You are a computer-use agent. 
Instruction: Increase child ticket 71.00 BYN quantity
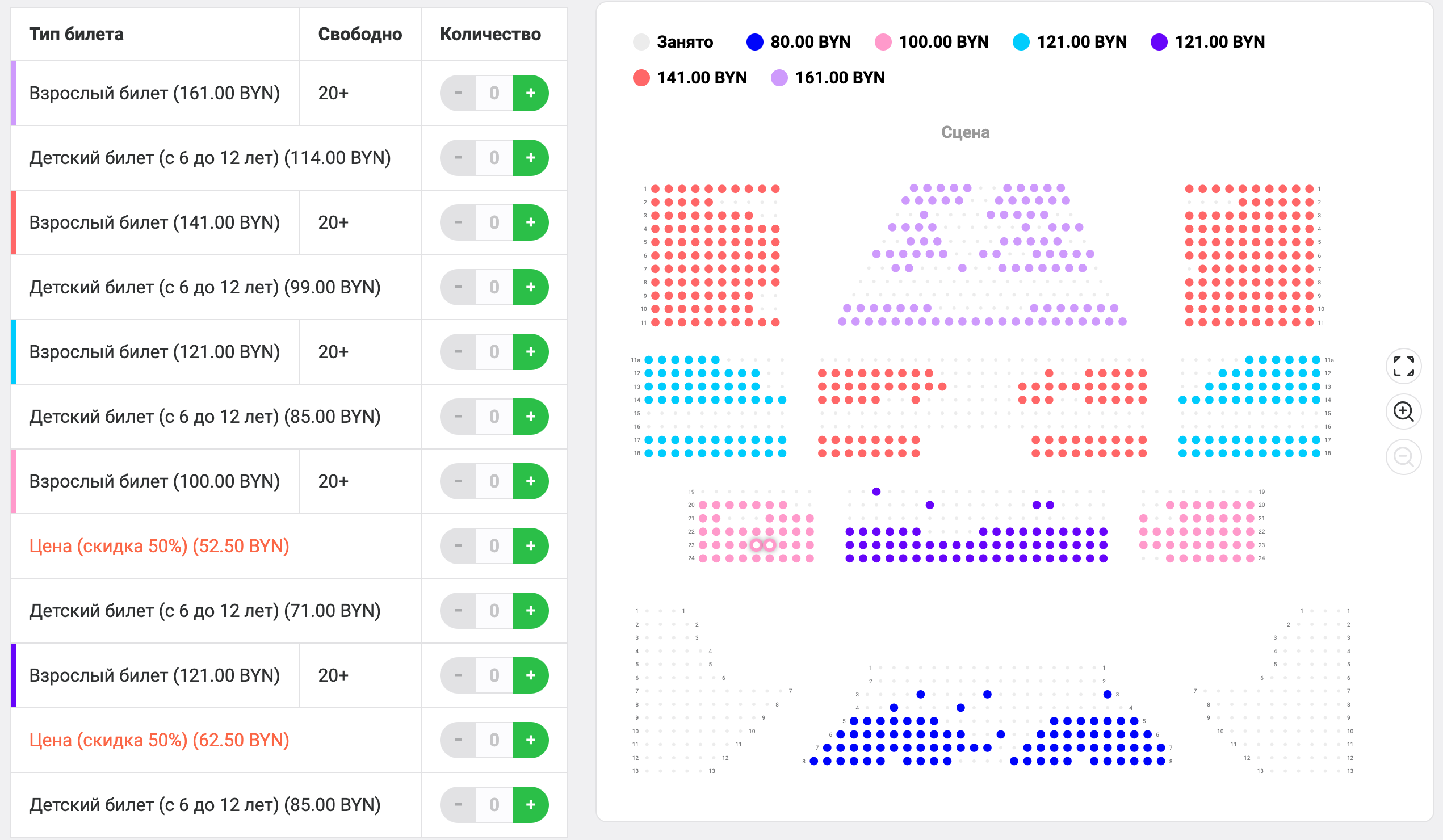click(530, 610)
